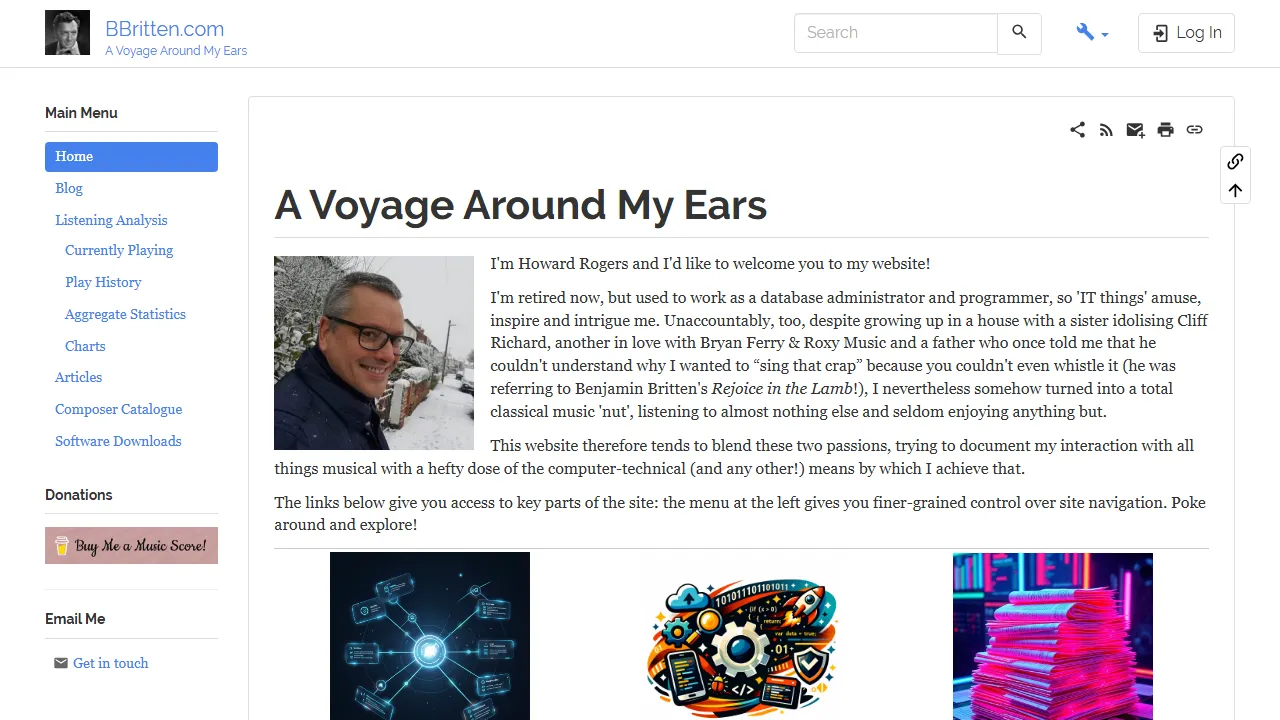Click the up-arrow back to top icon
The image size is (1280, 720).
pos(1235,190)
